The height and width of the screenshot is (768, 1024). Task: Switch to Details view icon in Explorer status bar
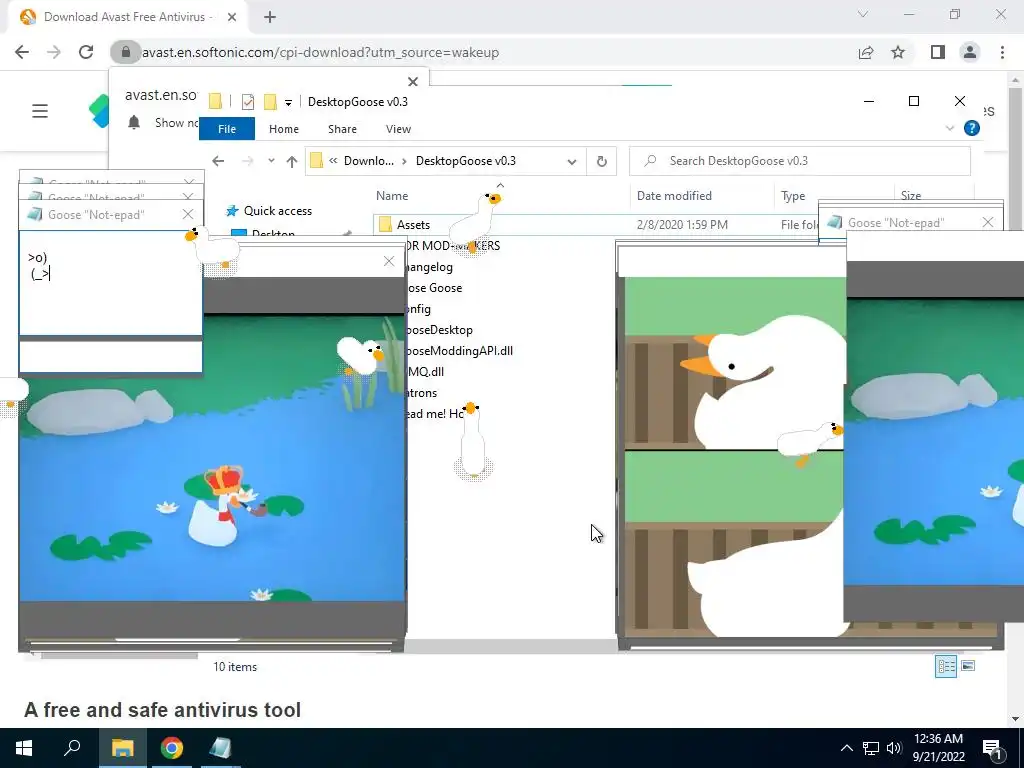[x=946, y=666]
